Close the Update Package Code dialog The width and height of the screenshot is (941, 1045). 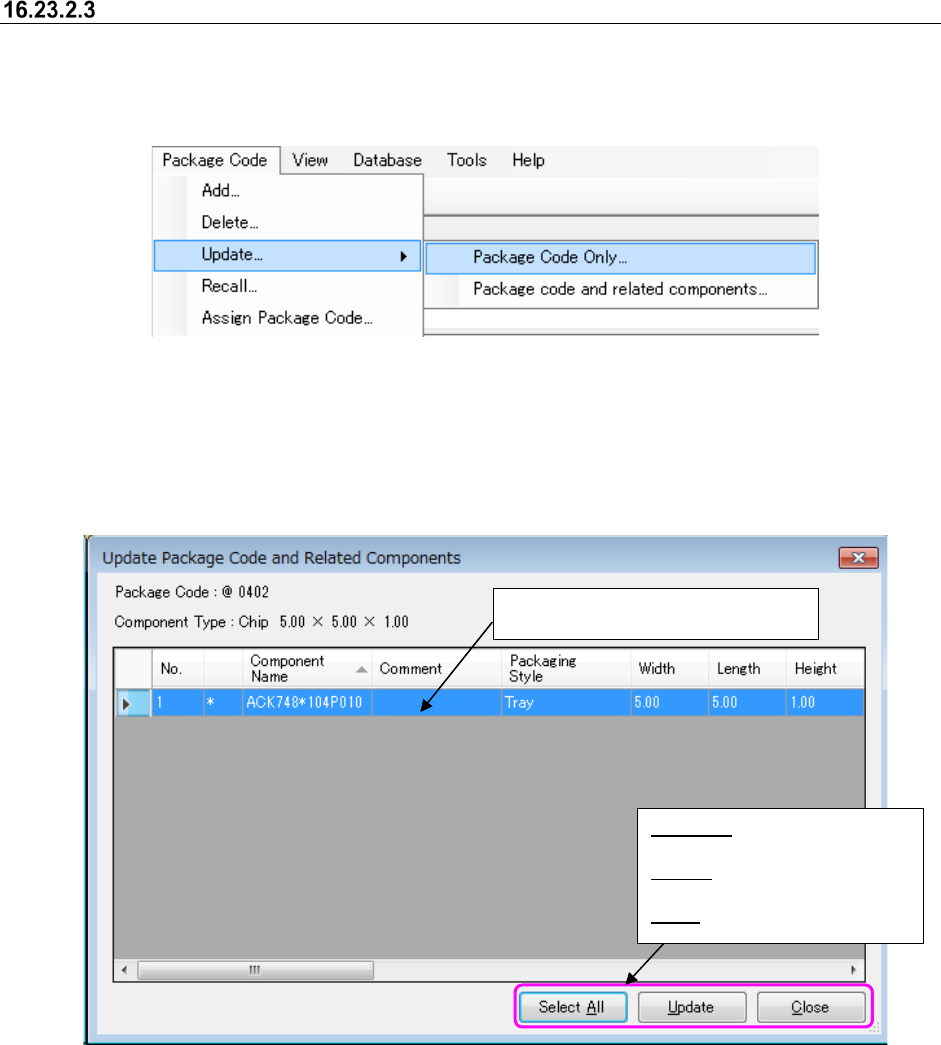point(858,558)
